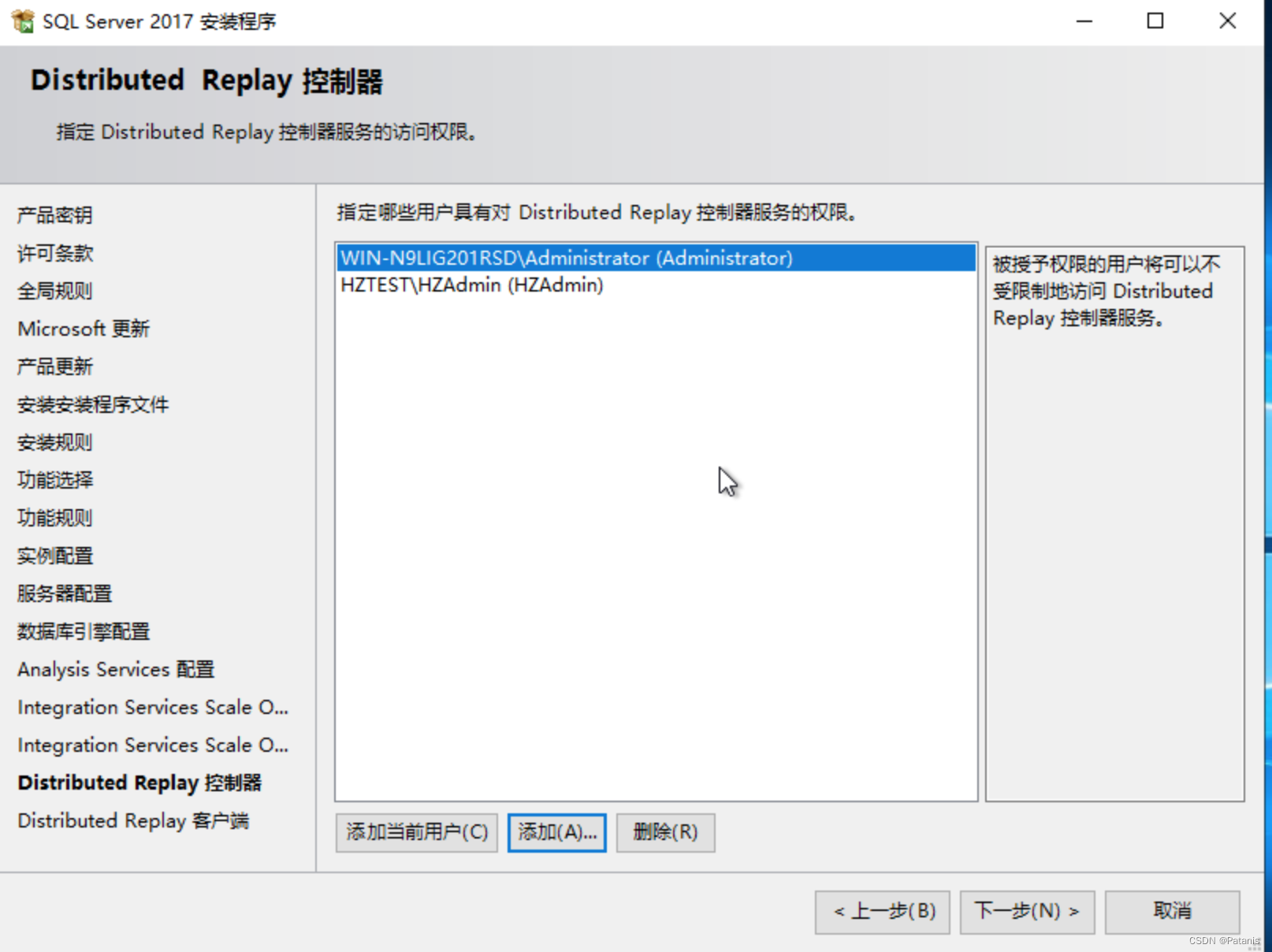1272x952 pixels.
Task: Go back with 上一步(B) button
Action: [883, 912]
